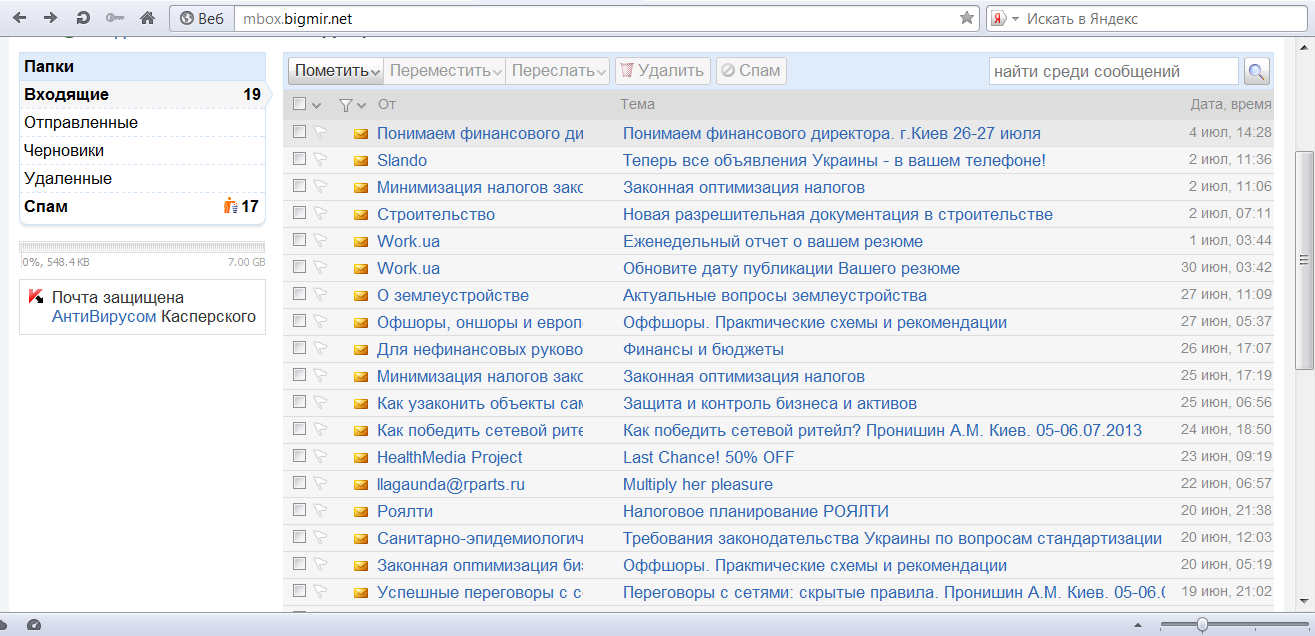Click the magnifier search messages icon

[x=1256, y=71]
